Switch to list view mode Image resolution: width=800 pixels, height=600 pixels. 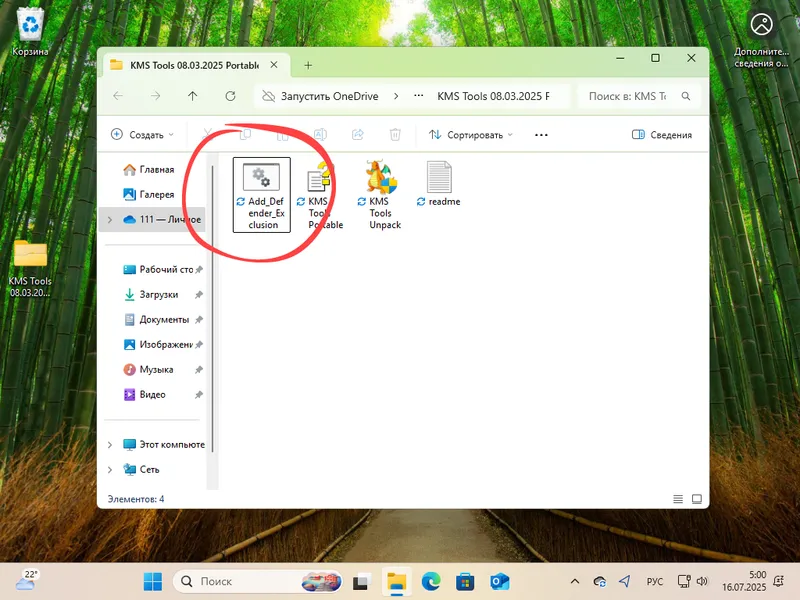[677, 497]
